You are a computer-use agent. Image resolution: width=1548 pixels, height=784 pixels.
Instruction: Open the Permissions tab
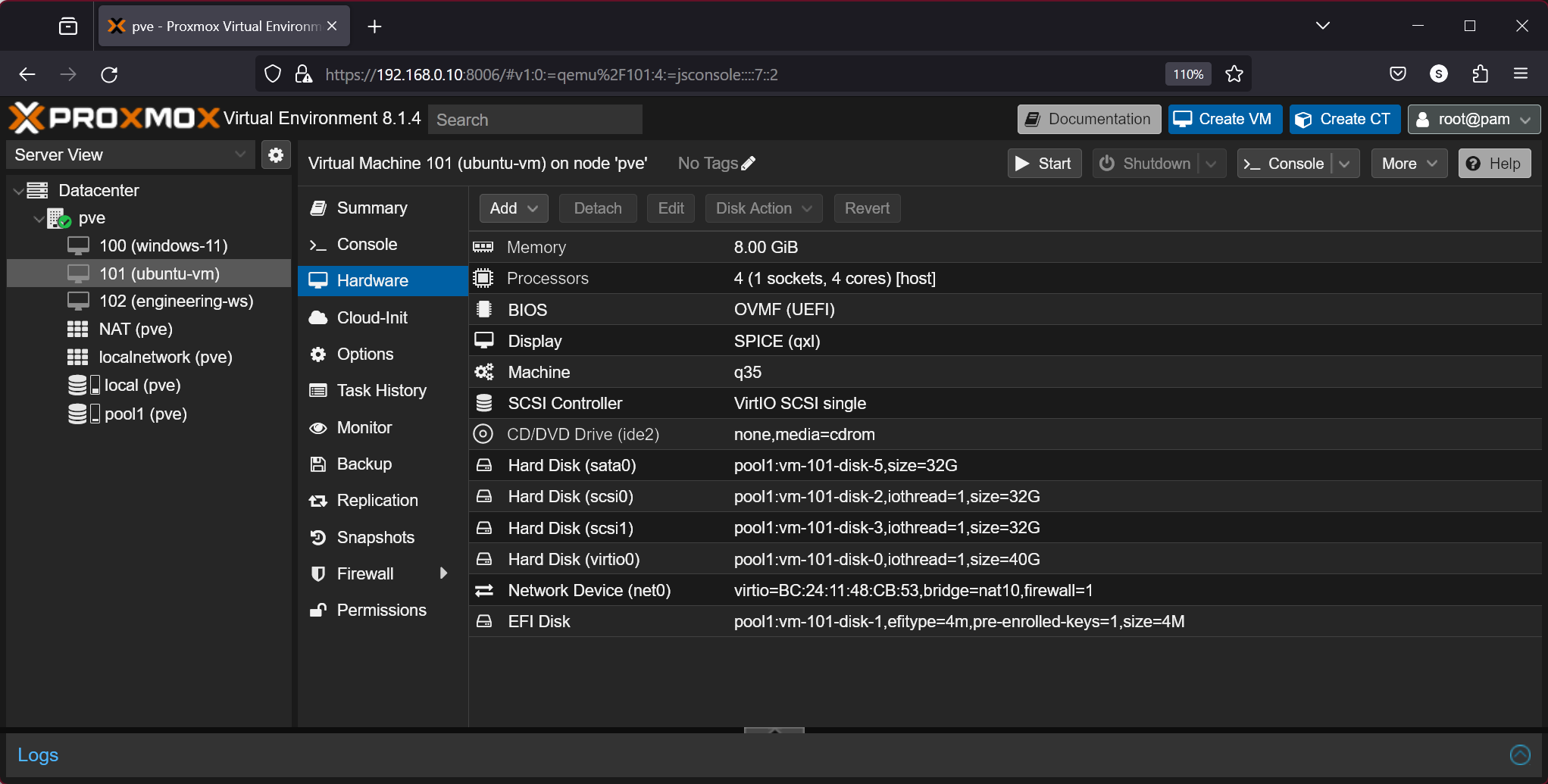coord(383,610)
